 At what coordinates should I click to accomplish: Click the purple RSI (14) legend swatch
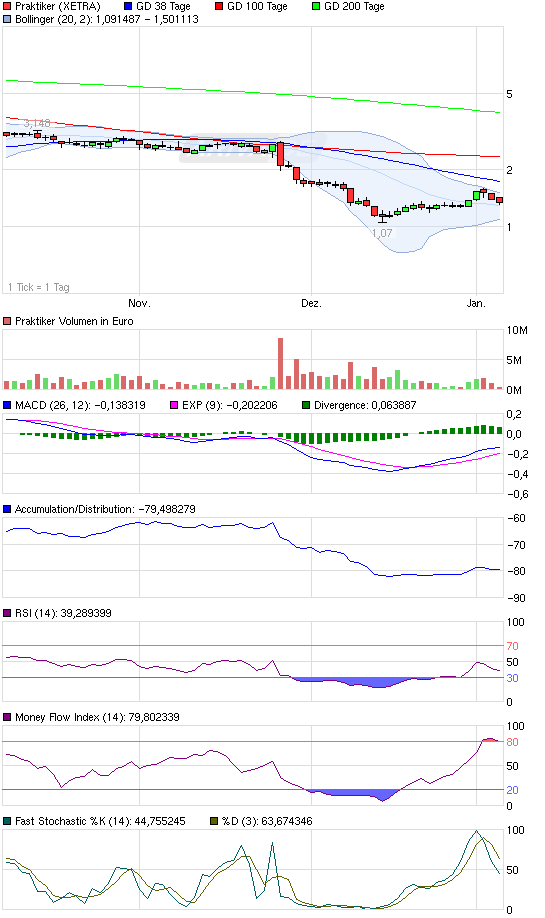pyautogui.click(x=7, y=613)
